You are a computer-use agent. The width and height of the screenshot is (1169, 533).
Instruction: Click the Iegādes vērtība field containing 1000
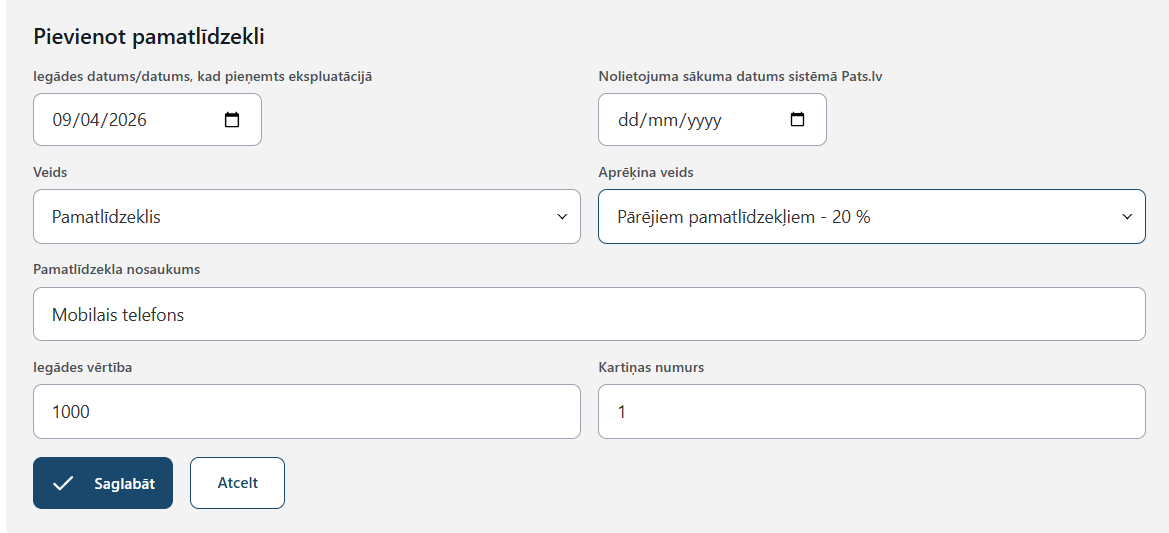(x=306, y=411)
